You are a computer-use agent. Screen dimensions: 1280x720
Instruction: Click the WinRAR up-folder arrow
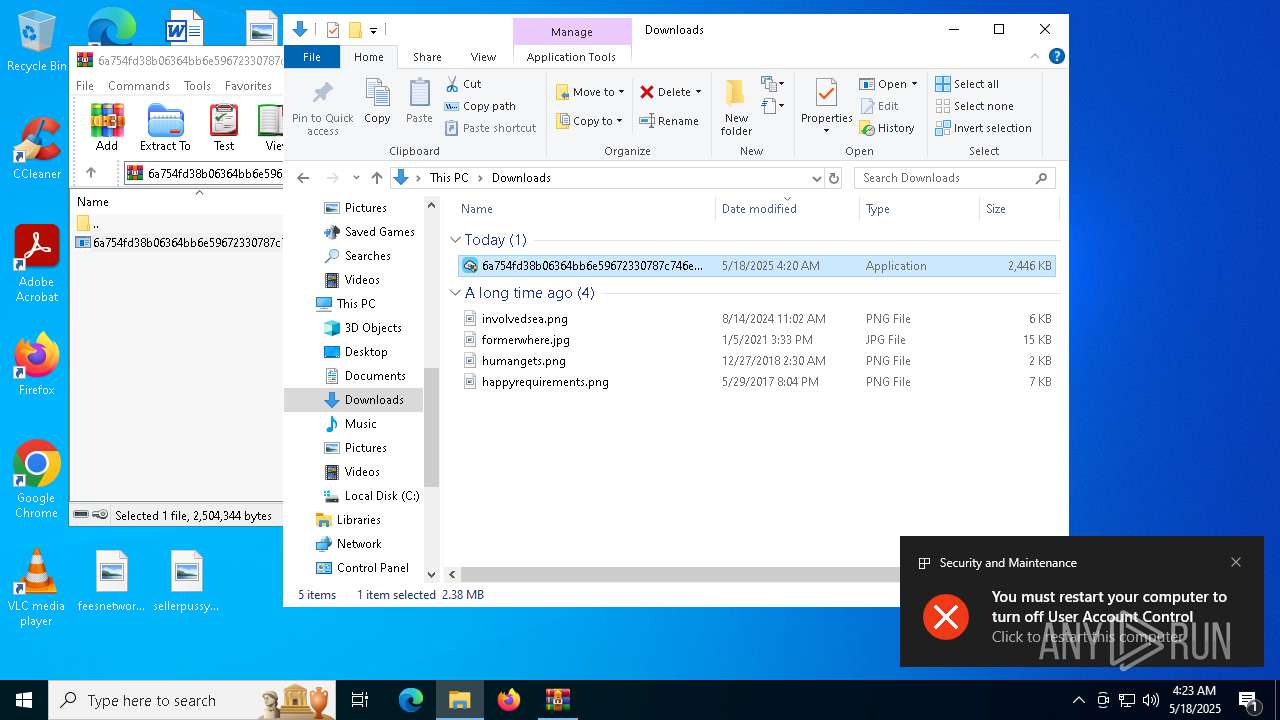(x=91, y=173)
